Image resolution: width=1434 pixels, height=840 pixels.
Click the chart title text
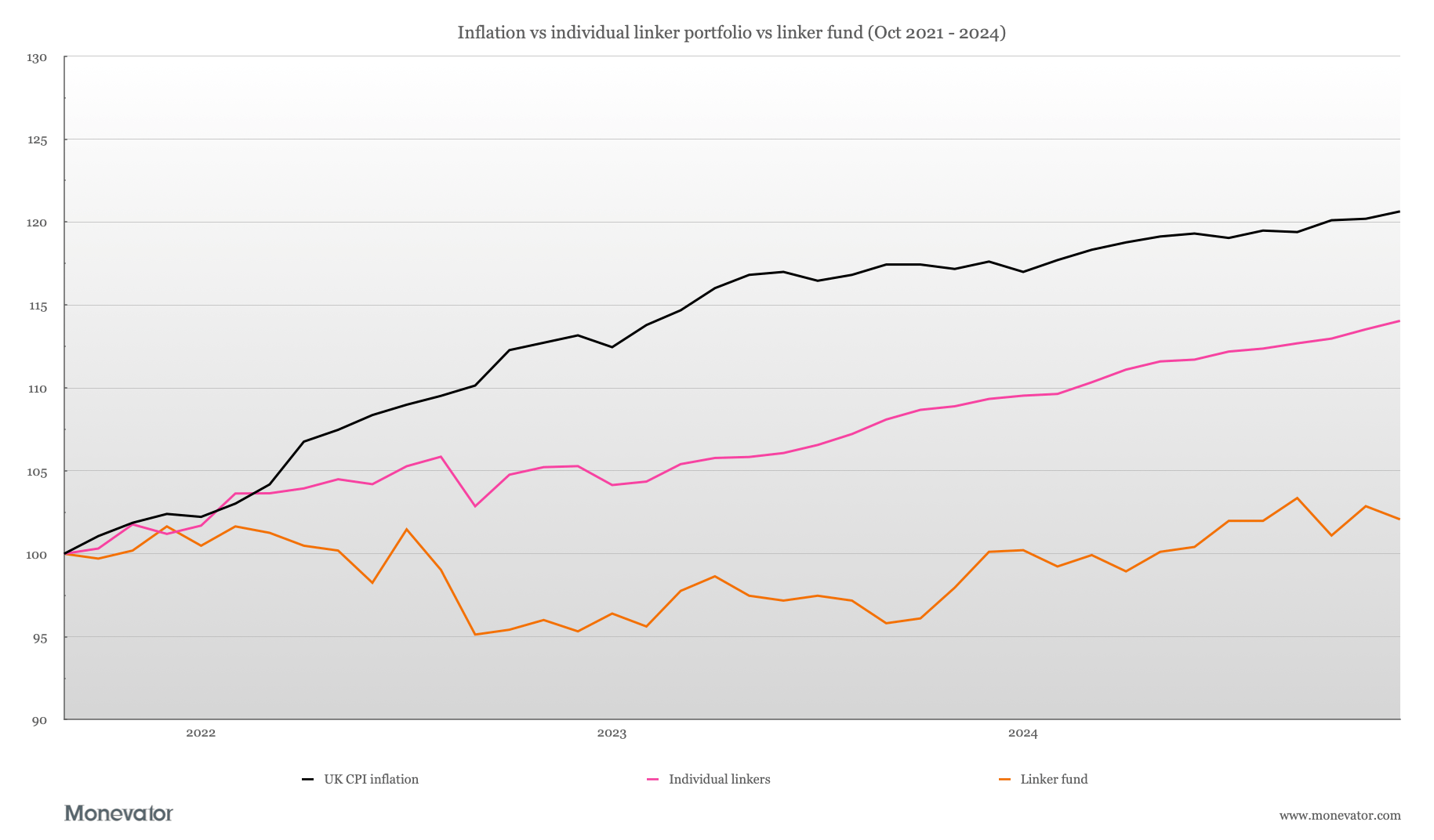click(731, 33)
